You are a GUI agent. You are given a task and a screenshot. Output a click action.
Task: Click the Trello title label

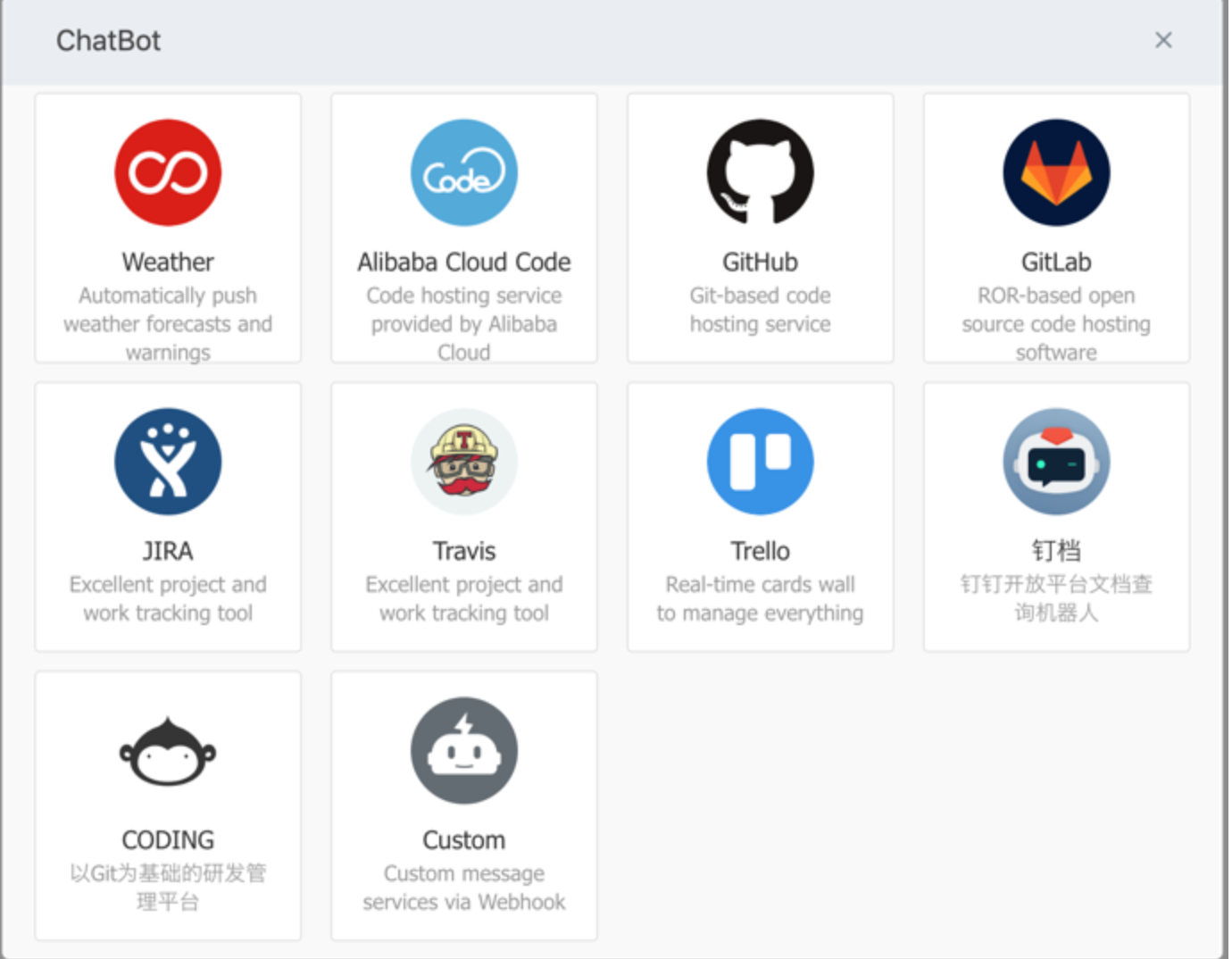(761, 551)
